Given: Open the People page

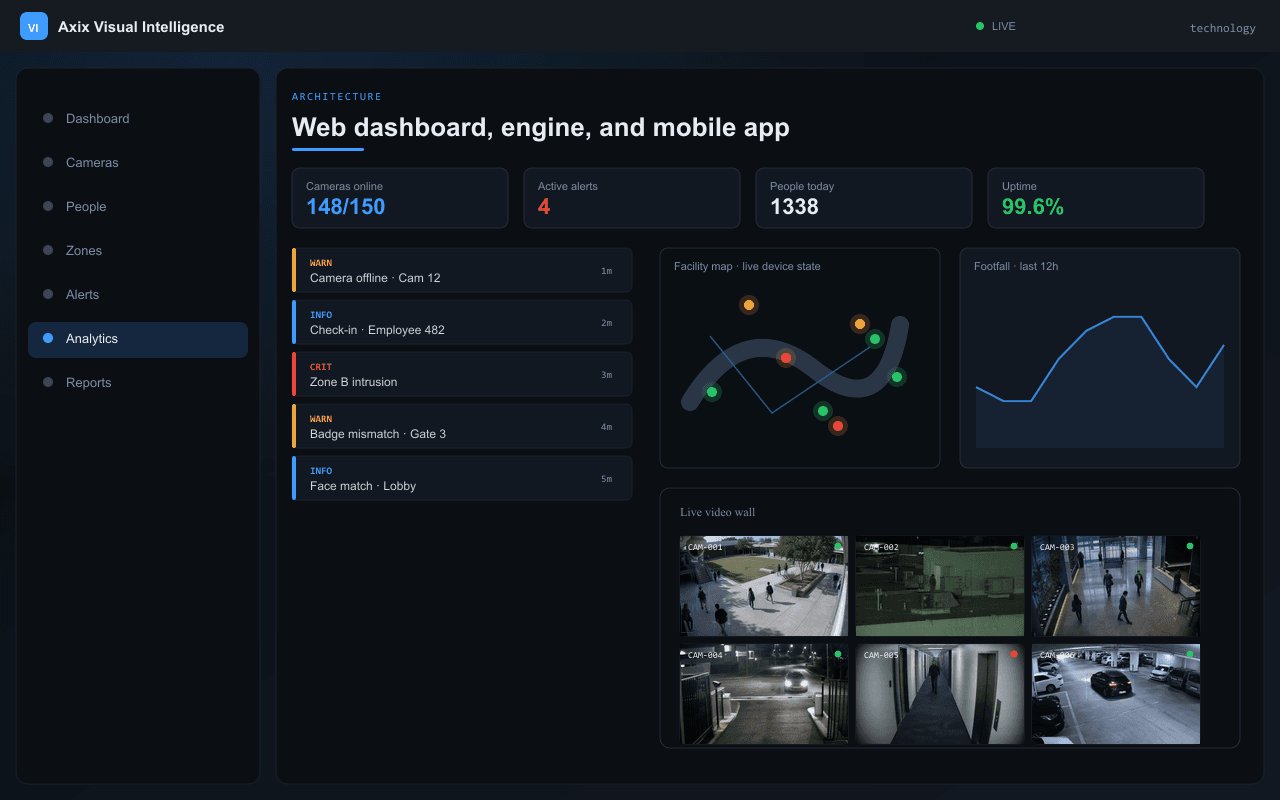Looking at the screenshot, I should [x=138, y=206].
